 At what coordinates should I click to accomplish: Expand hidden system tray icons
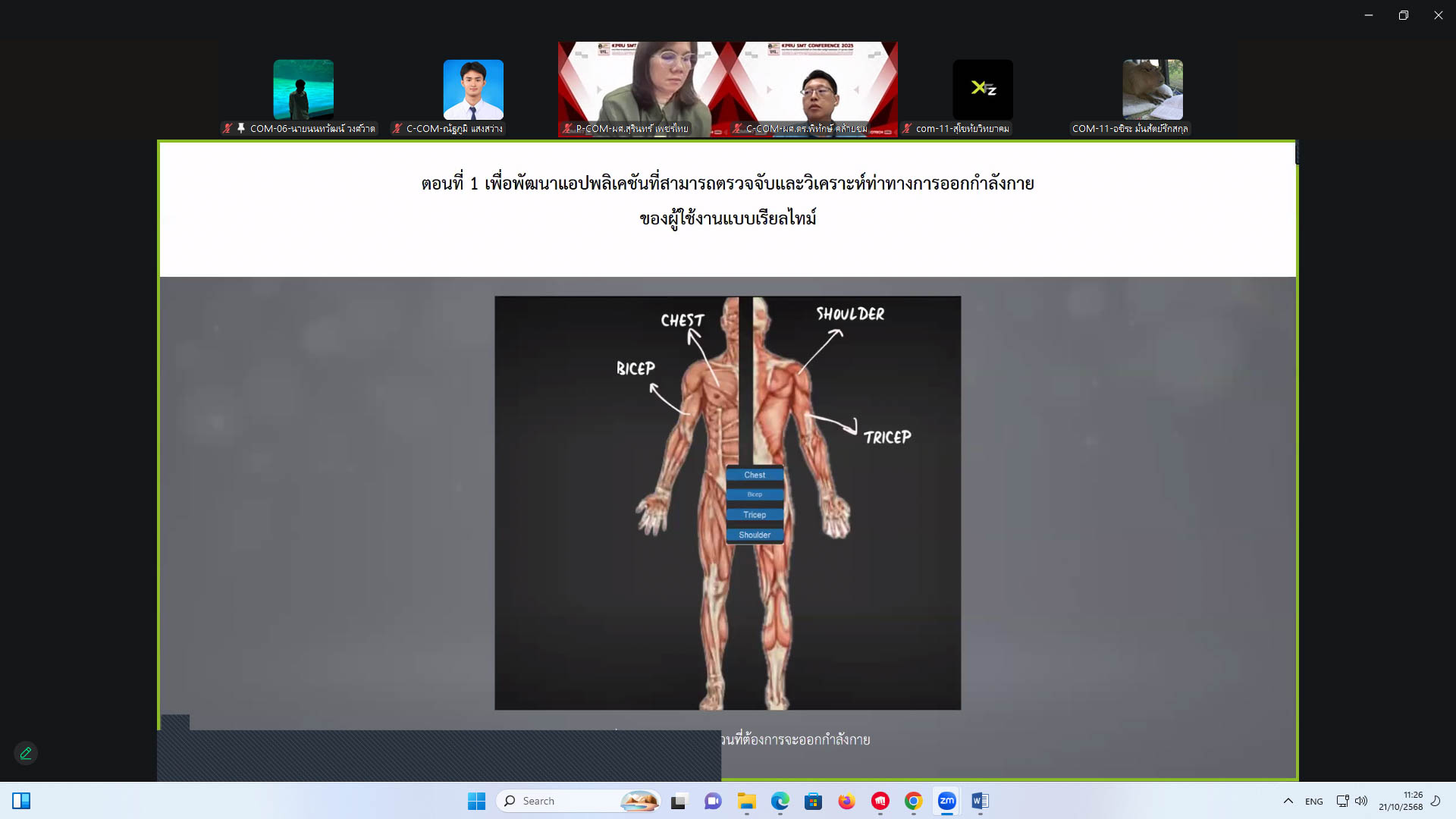point(1288,801)
